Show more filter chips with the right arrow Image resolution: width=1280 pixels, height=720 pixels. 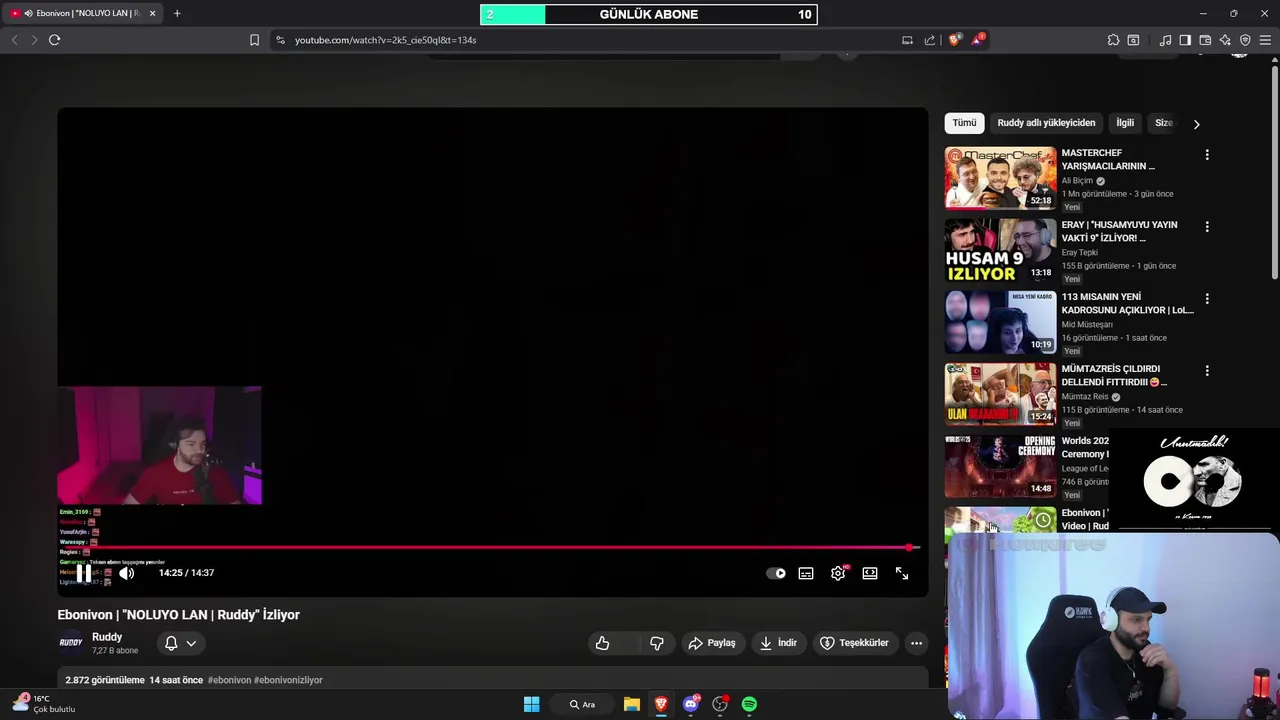pyautogui.click(x=1196, y=124)
